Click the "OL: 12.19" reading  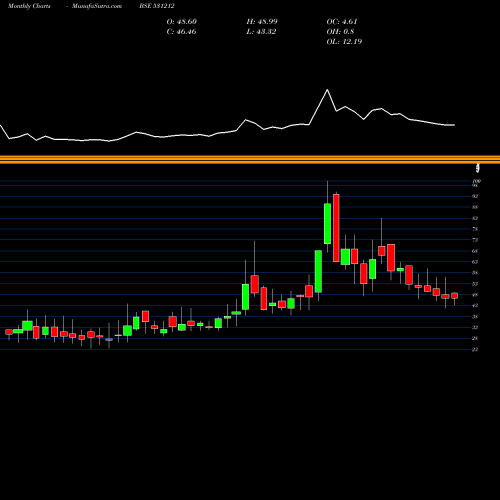click(x=344, y=42)
